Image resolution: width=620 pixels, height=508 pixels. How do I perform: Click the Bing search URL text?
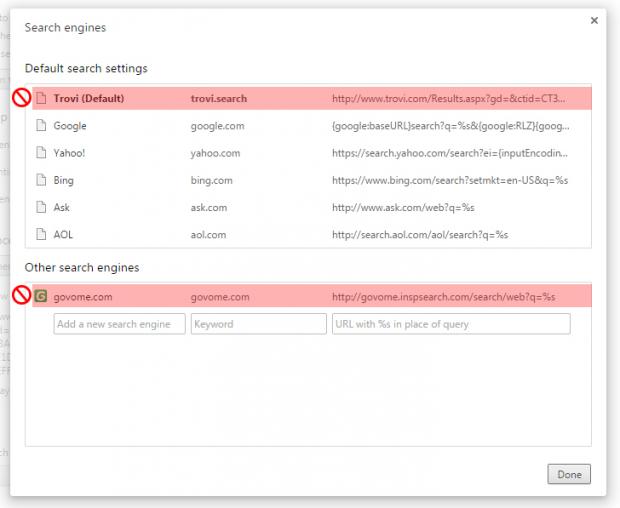pyautogui.click(x=449, y=180)
